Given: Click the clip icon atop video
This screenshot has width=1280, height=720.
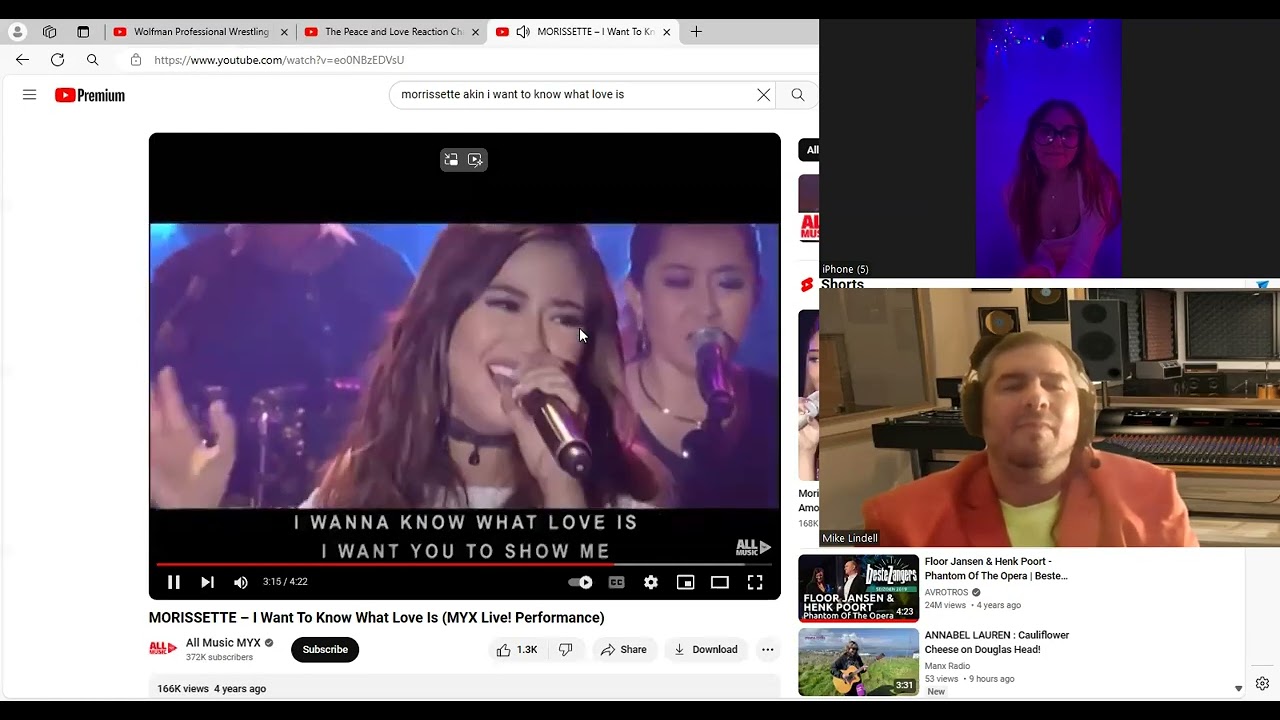Looking at the screenshot, I should click(451, 160).
